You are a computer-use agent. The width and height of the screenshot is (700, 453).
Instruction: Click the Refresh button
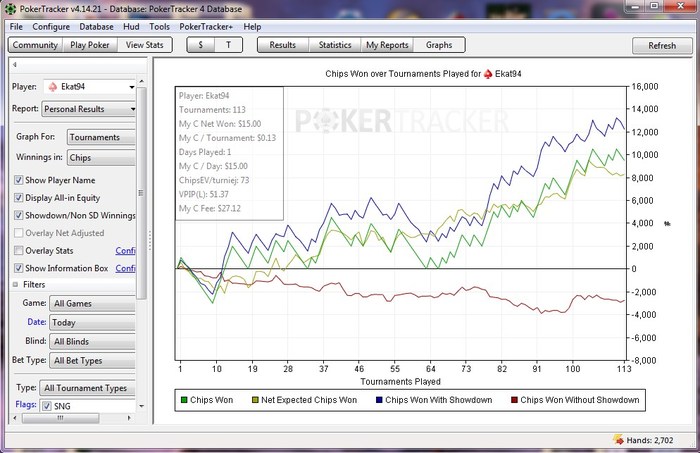[x=662, y=46]
